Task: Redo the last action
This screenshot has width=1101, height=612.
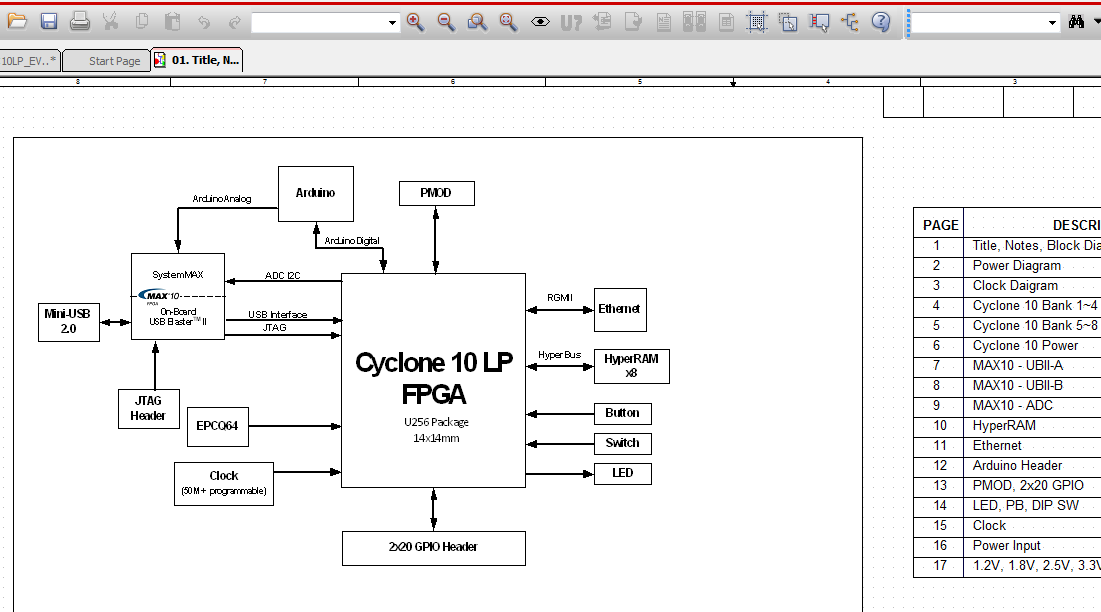Action: [235, 22]
